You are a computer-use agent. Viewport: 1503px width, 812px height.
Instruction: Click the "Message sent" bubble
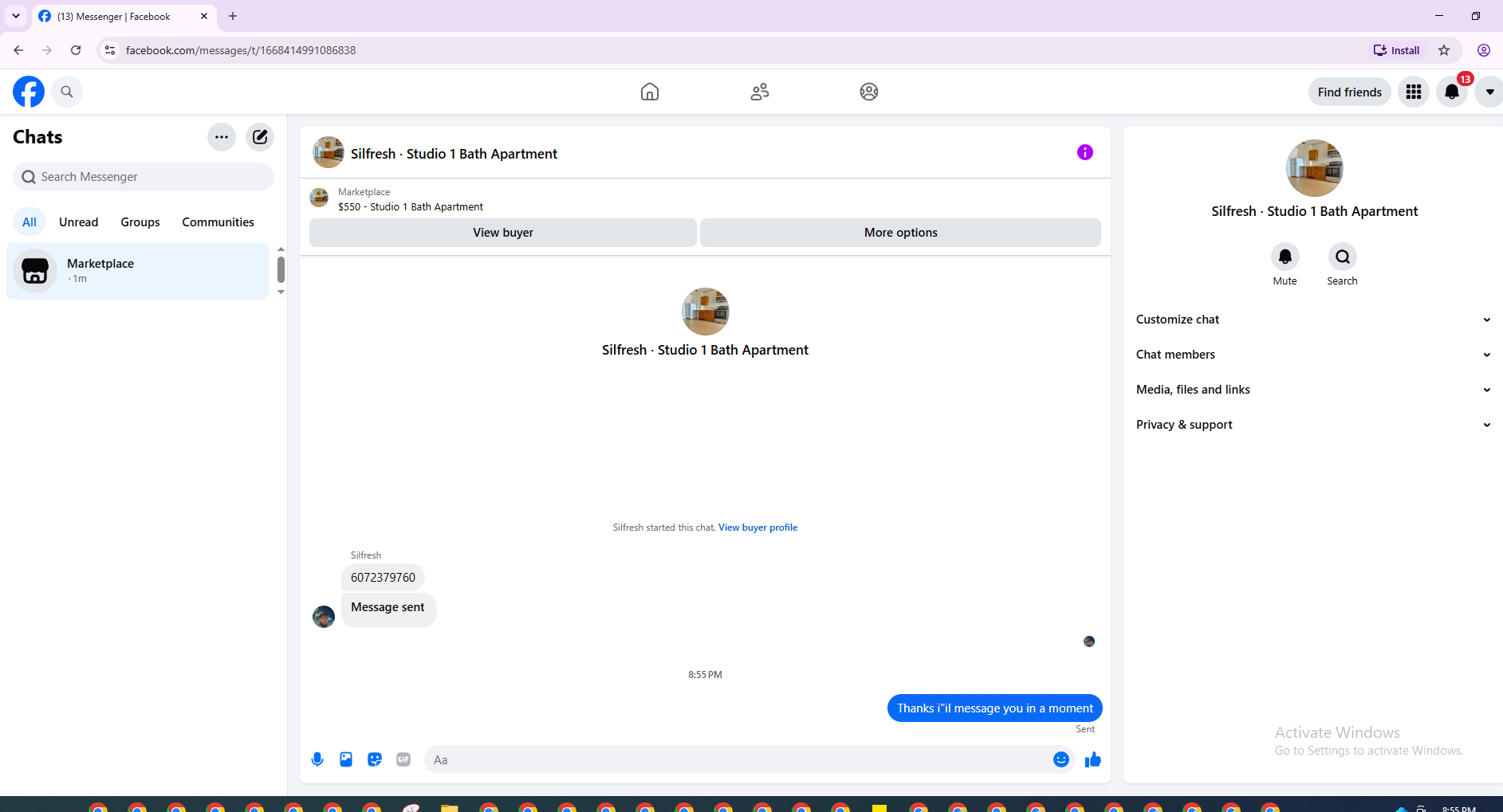pos(388,610)
